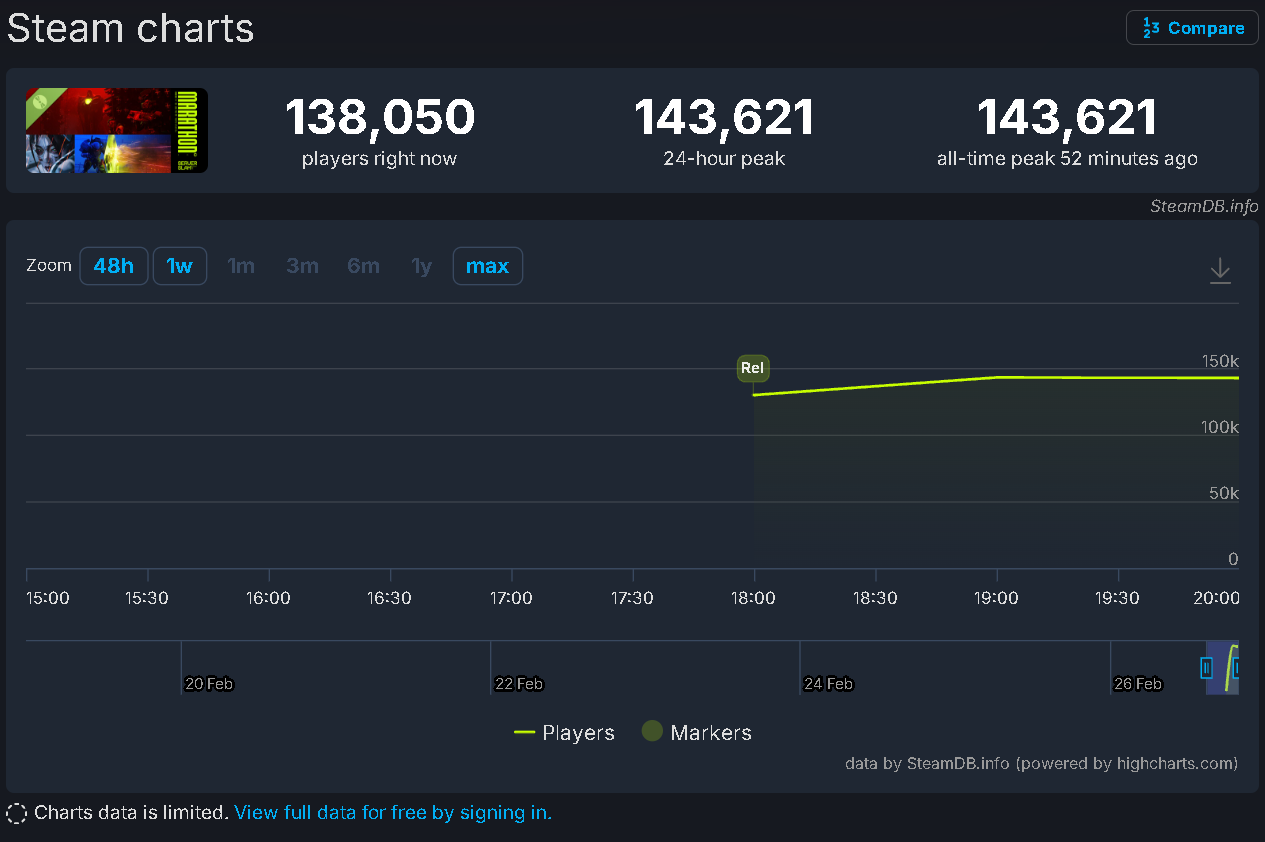Screen dimensions: 1265x842
Task: Click the 138,050 players right now value
Action: (380, 117)
